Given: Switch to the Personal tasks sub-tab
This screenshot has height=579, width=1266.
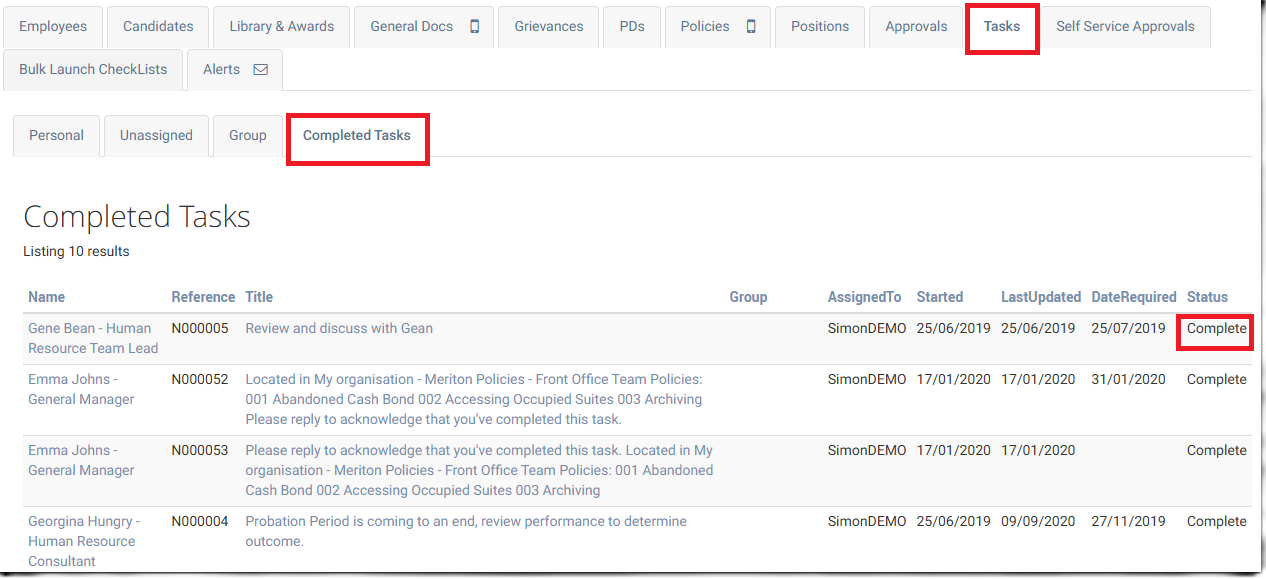Looking at the screenshot, I should click(56, 136).
